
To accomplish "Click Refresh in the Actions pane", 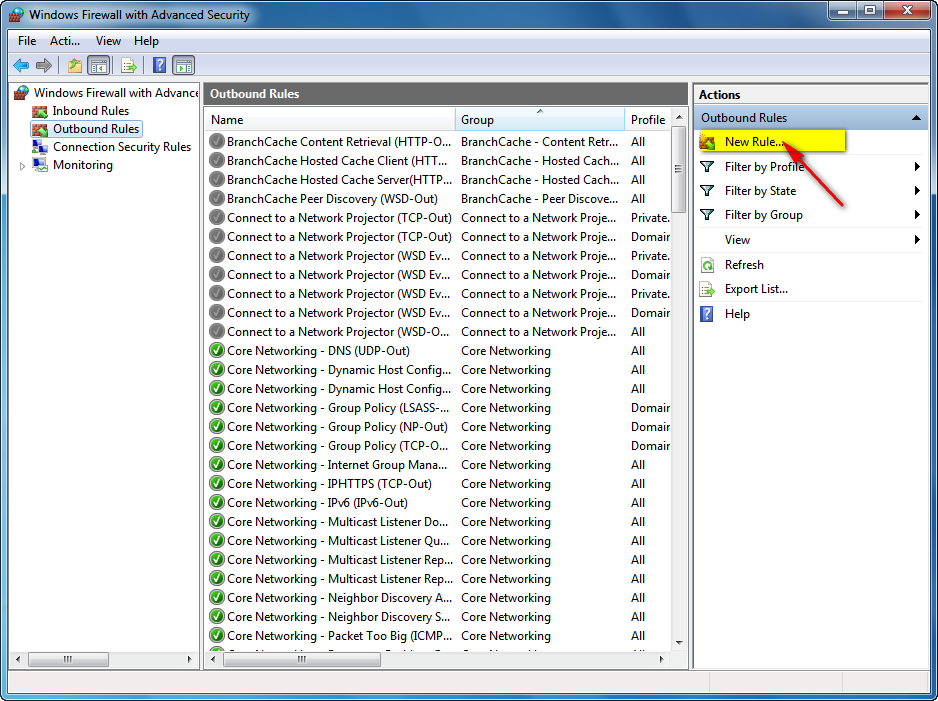I will click(744, 265).
